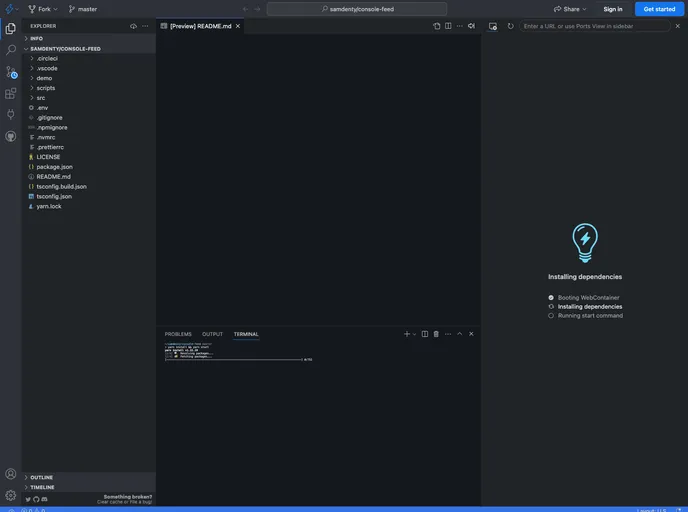
Task: Click the GitHub icon in sidebar footer
Action: pos(36,499)
